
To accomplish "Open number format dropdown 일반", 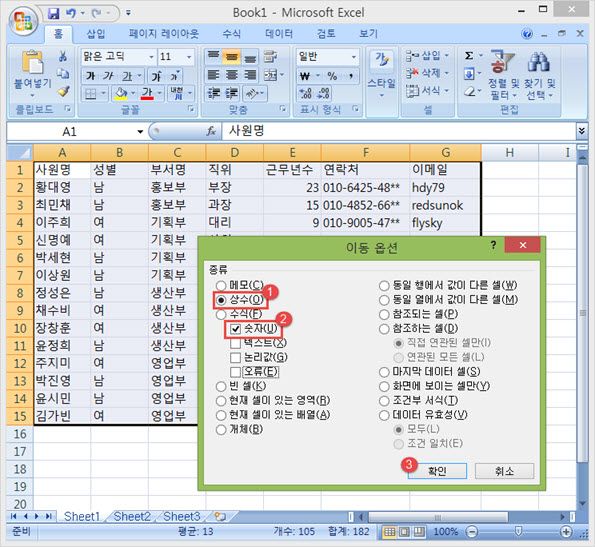I will 354,57.
